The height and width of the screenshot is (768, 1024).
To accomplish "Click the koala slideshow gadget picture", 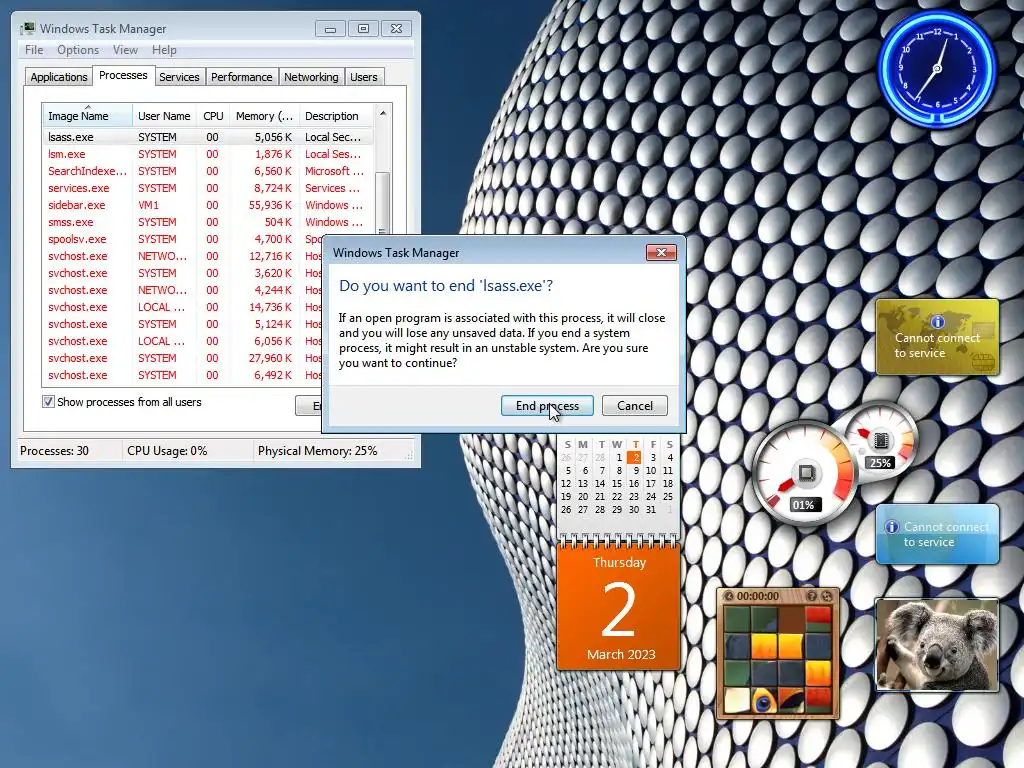I will [937, 645].
